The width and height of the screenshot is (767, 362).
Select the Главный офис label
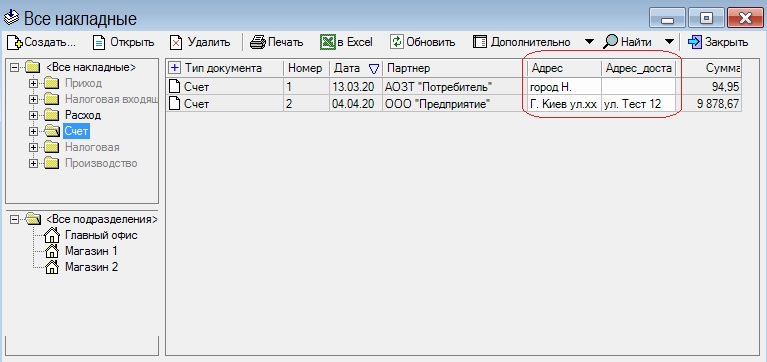(101, 235)
